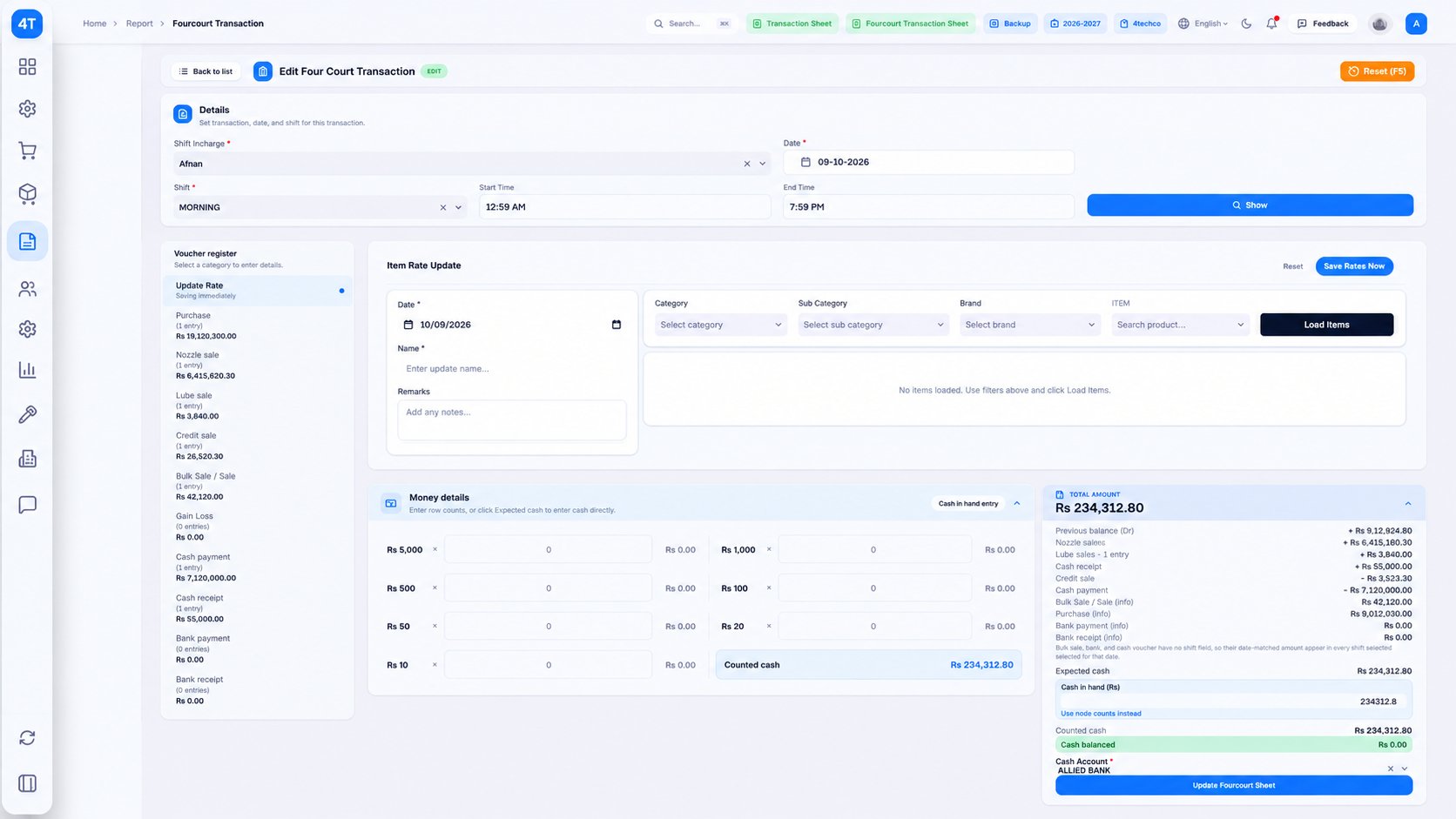Image resolution: width=1456 pixels, height=819 pixels.
Task: Collapse the Money details section chevron
Action: [1017, 503]
